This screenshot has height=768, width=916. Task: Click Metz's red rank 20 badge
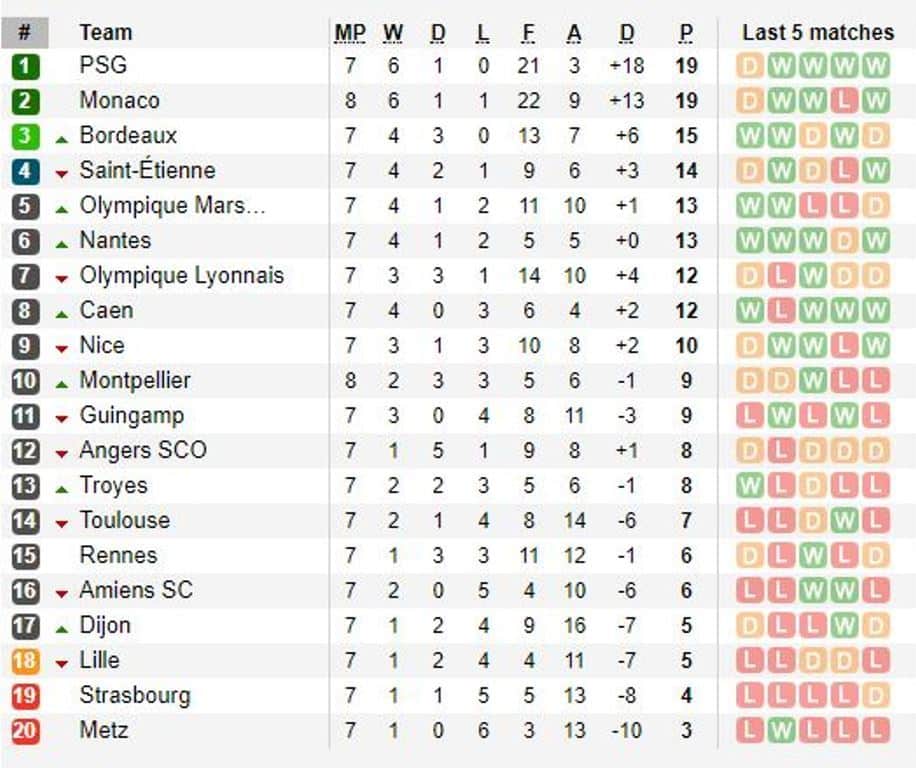coord(25,731)
